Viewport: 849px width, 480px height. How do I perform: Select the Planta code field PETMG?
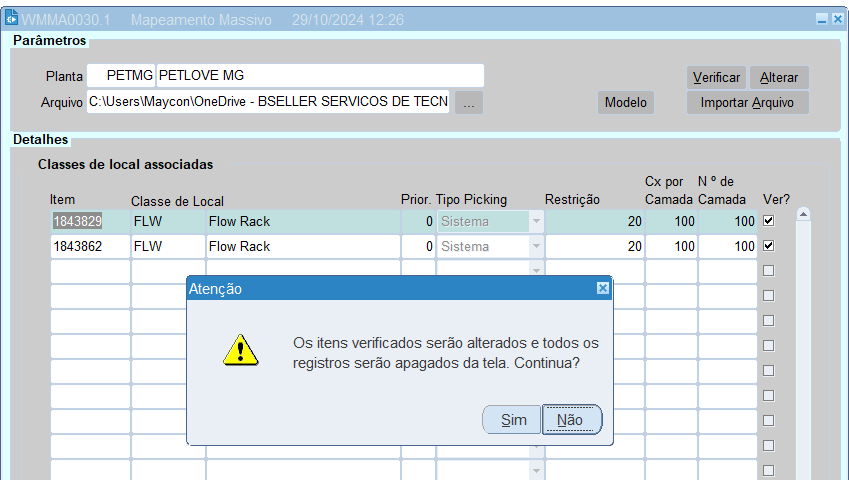point(121,76)
